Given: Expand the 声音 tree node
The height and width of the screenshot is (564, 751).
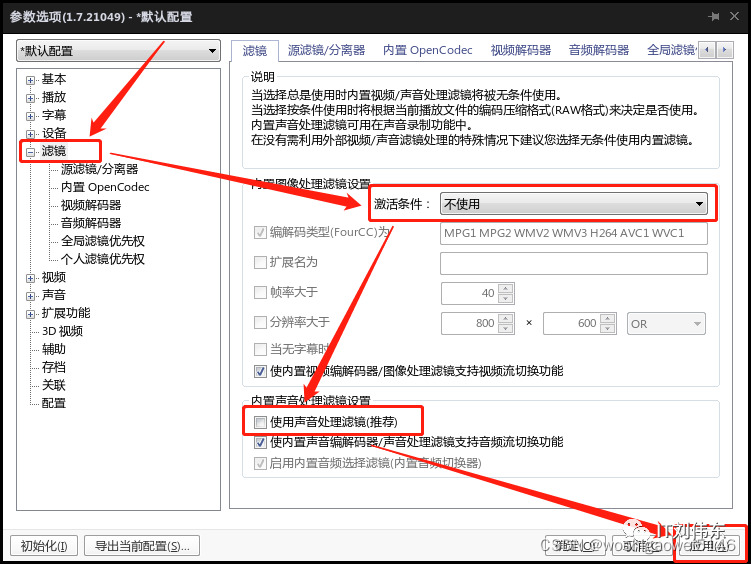Looking at the screenshot, I should coord(31,296).
